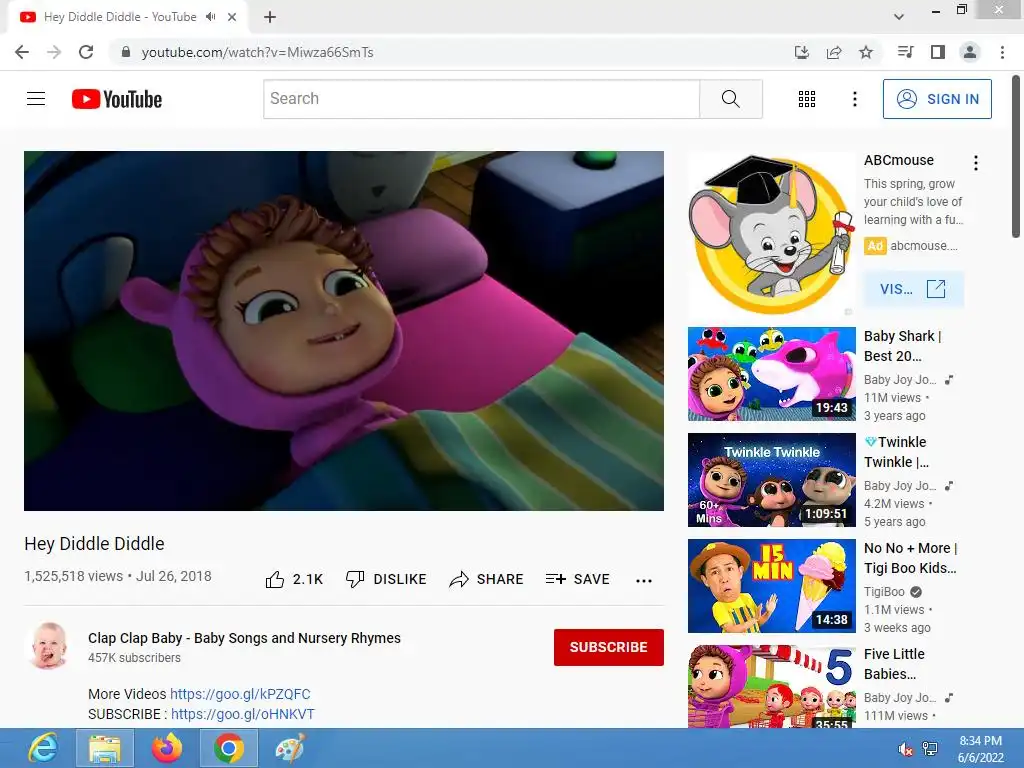This screenshot has width=1024, height=768.
Task: Open the YouTube apps grid icon
Action: coord(807,99)
